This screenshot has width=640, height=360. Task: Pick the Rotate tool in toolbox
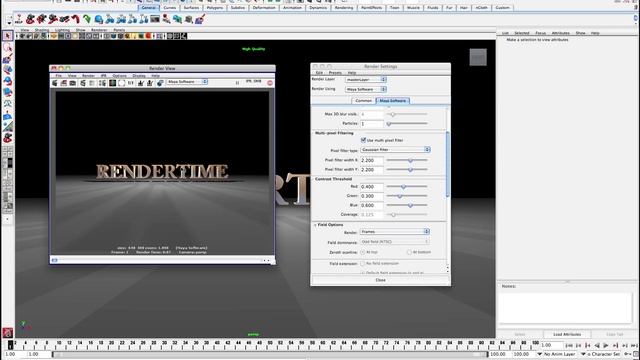coord(7,81)
